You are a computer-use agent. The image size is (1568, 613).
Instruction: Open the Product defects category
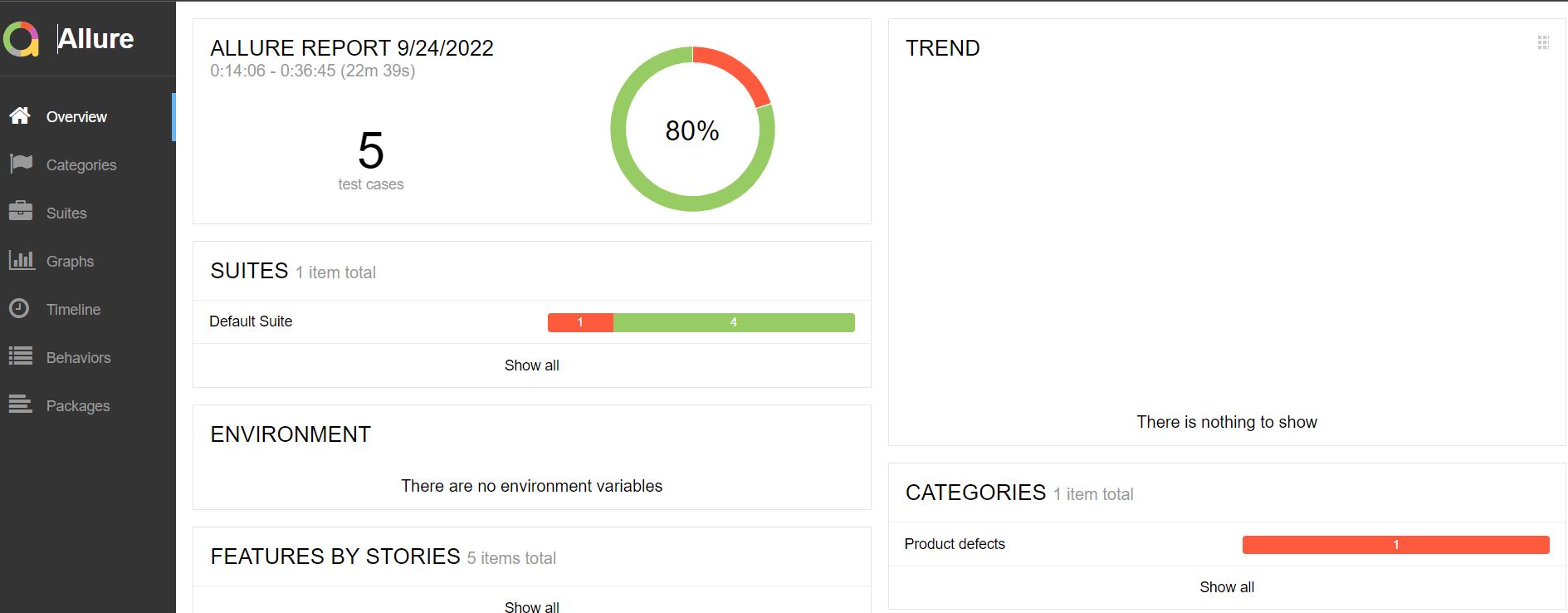click(1227, 544)
